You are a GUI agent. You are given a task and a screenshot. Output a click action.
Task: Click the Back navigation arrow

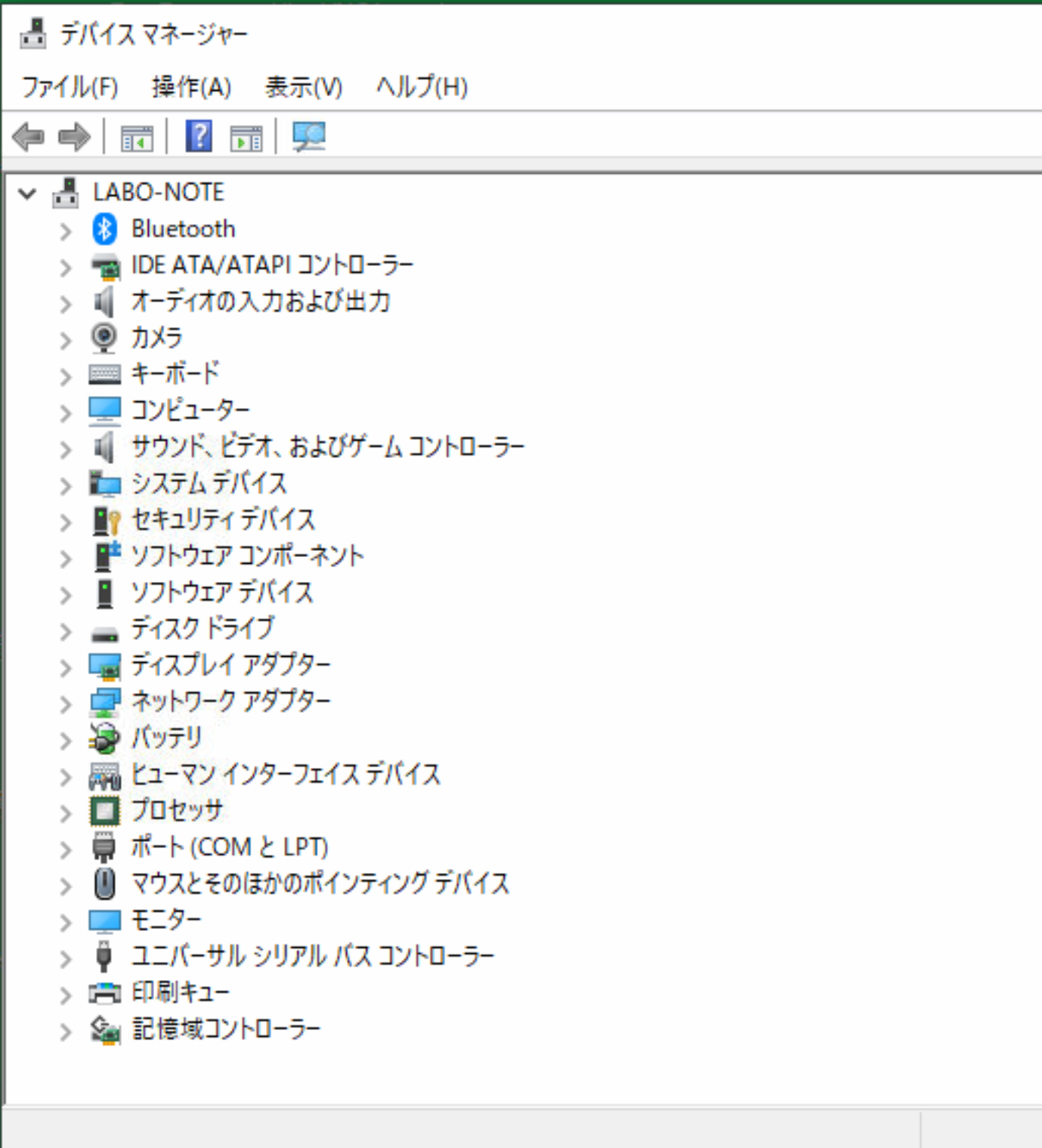click(x=29, y=137)
